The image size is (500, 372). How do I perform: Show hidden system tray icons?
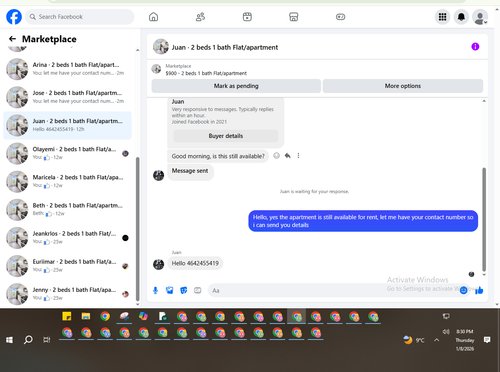[436, 340]
